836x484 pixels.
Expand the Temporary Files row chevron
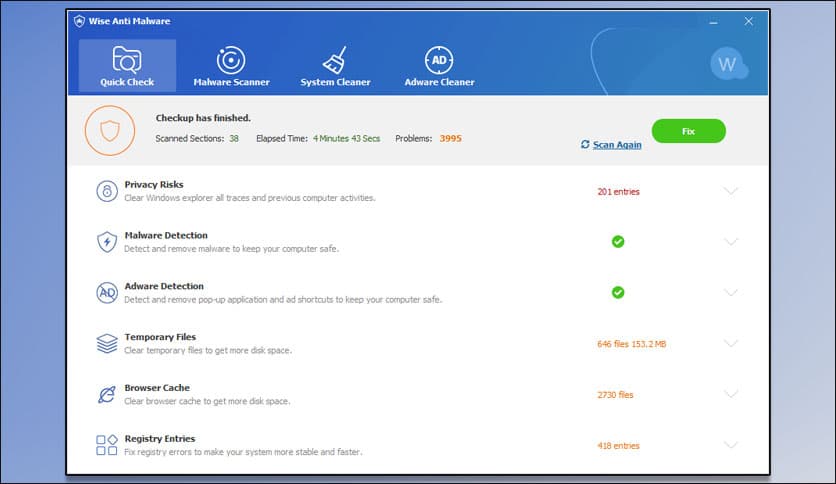coord(730,344)
